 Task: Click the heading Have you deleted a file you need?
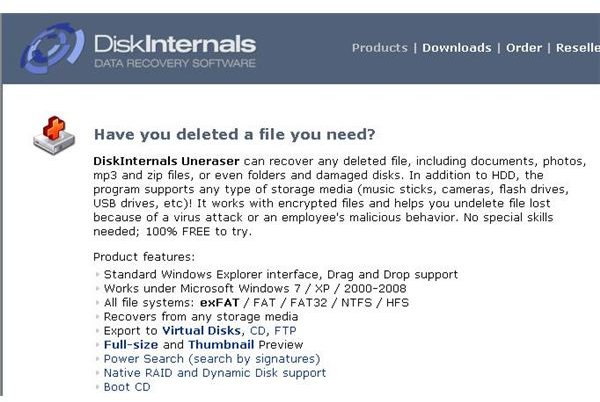point(235,135)
